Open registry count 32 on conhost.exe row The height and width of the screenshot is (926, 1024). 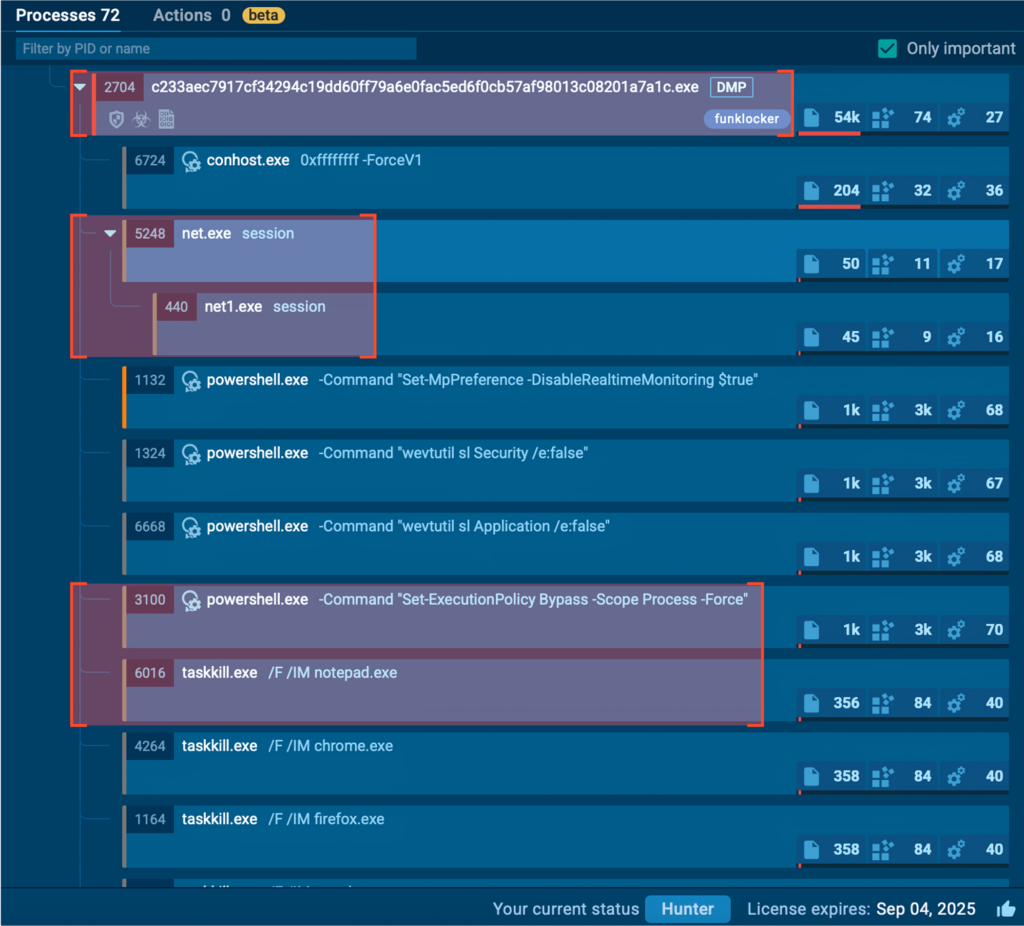[902, 191]
